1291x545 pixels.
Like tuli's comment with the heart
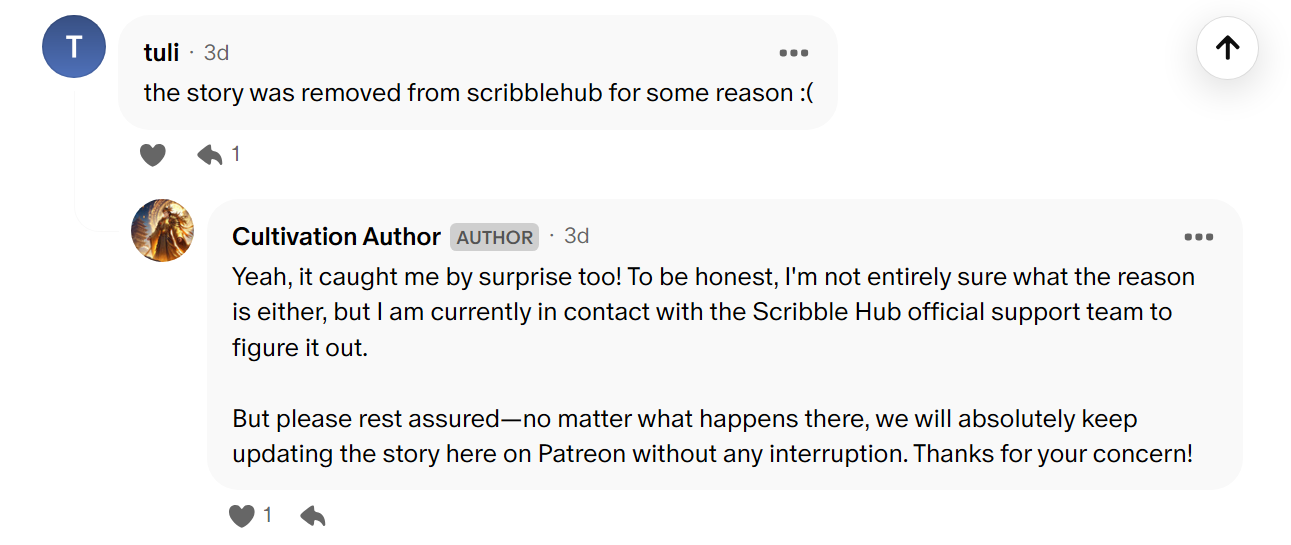click(x=152, y=155)
